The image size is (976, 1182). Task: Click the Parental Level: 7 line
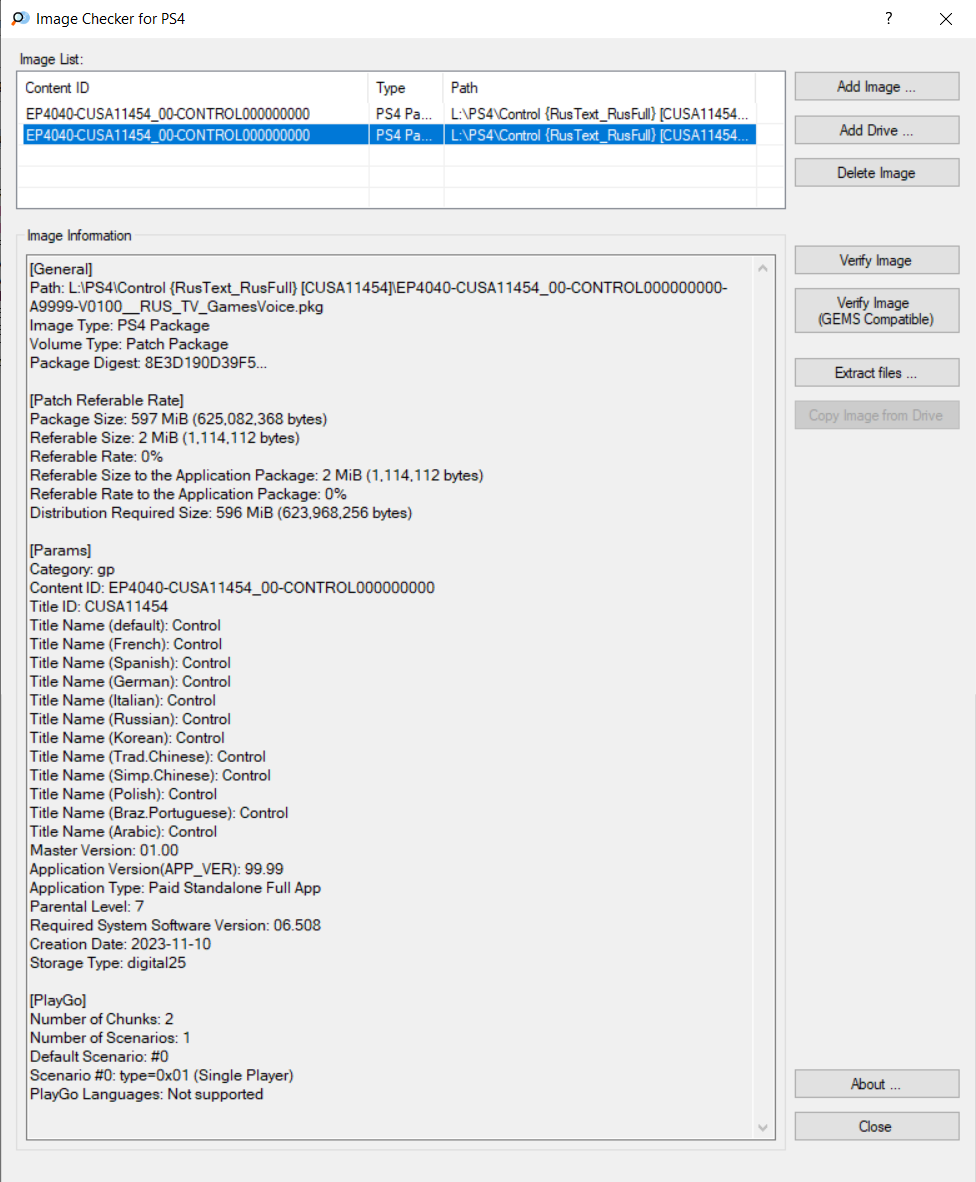click(87, 906)
